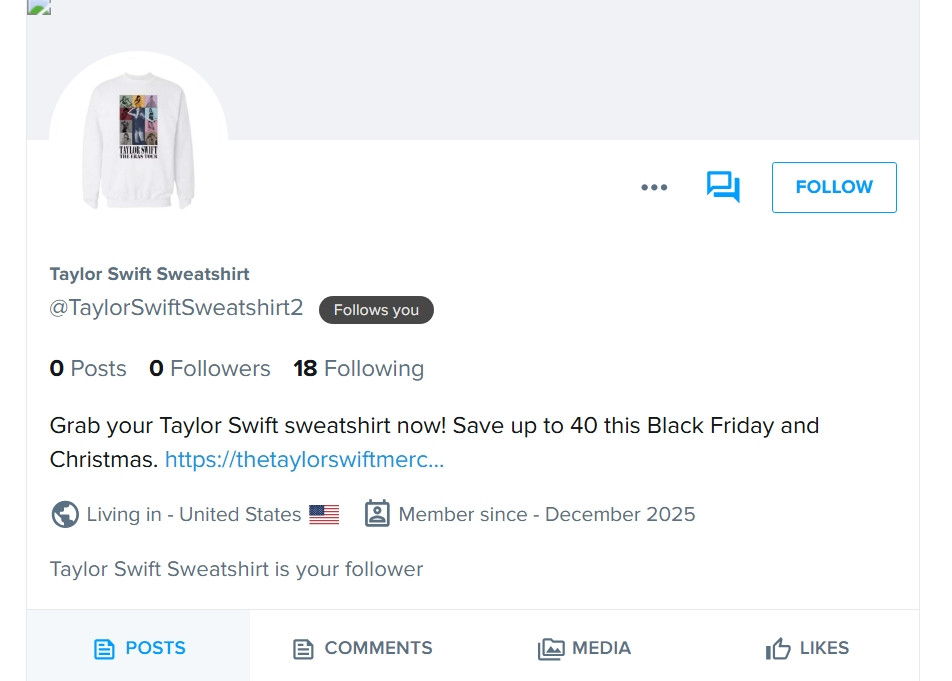Click the sweatshirt profile avatar
The height and width of the screenshot is (681, 952).
138,141
